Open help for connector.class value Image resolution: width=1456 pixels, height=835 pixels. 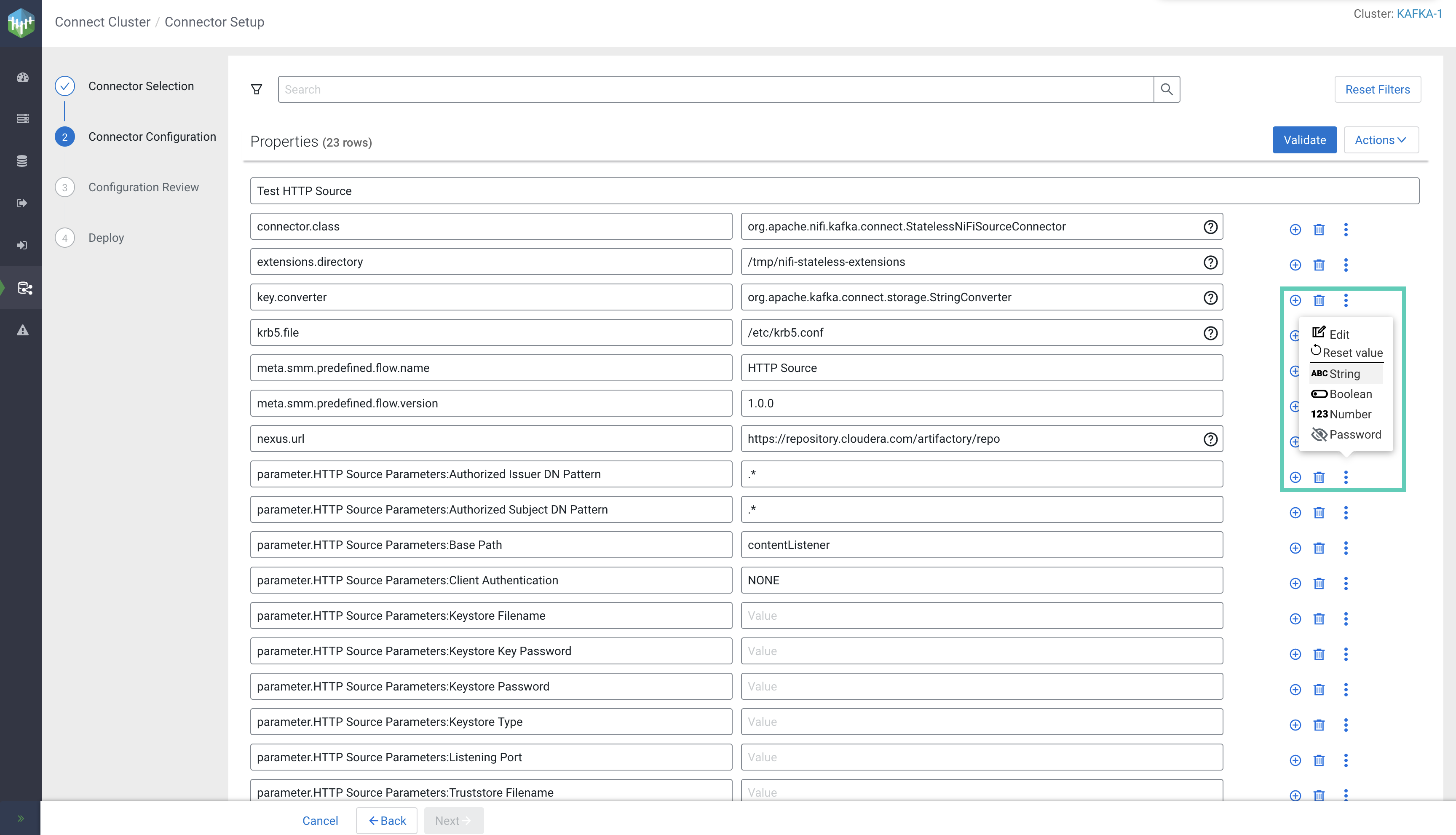click(1210, 227)
